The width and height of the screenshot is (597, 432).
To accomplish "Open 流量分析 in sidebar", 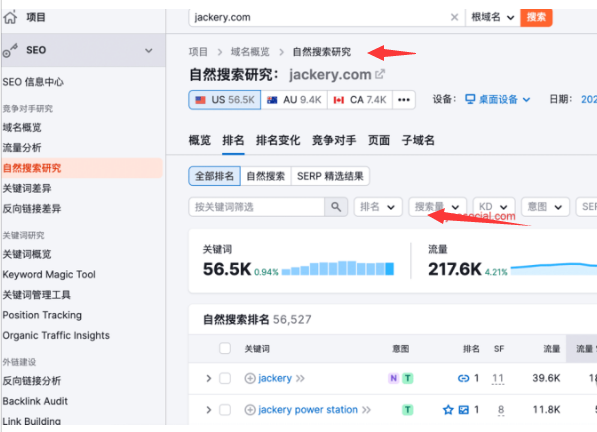I will point(22,148).
